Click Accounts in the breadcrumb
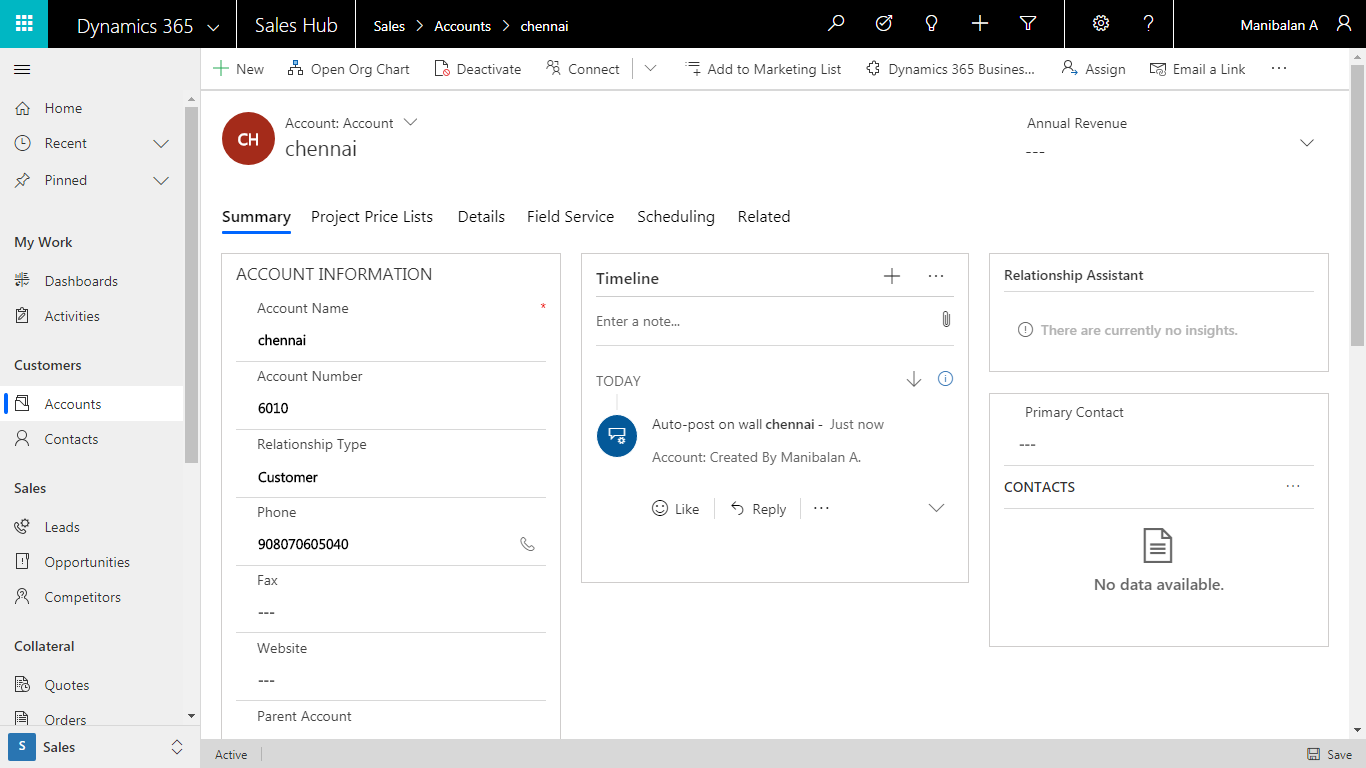Image resolution: width=1366 pixels, height=768 pixels. [462, 26]
